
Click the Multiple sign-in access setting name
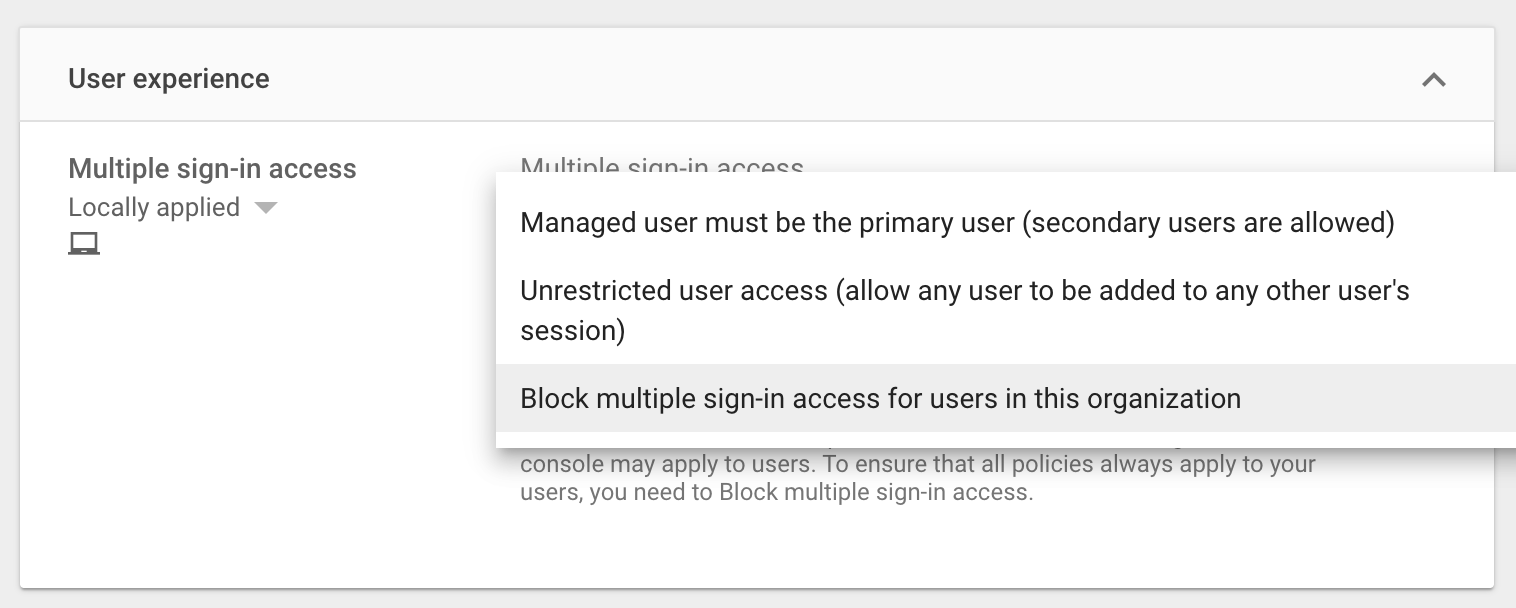pos(212,169)
